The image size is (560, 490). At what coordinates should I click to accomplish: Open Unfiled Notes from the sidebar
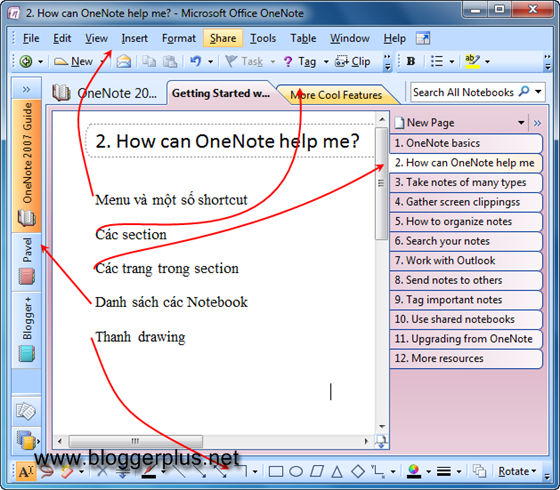click(26, 411)
